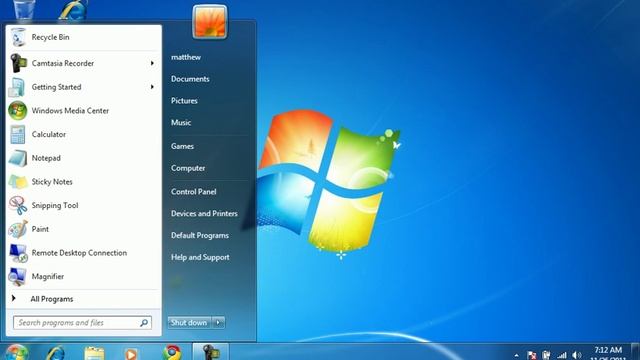Screen dimensions: 640x360
Task: Launch Windows Media Center icon
Action: pyautogui.click(x=18, y=111)
